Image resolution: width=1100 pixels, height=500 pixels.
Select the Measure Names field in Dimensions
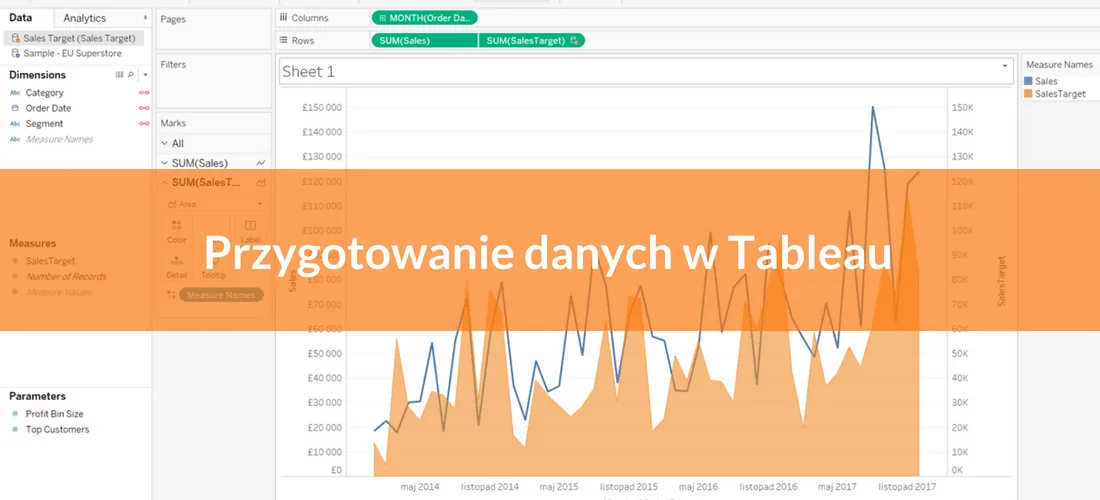coord(60,139)
